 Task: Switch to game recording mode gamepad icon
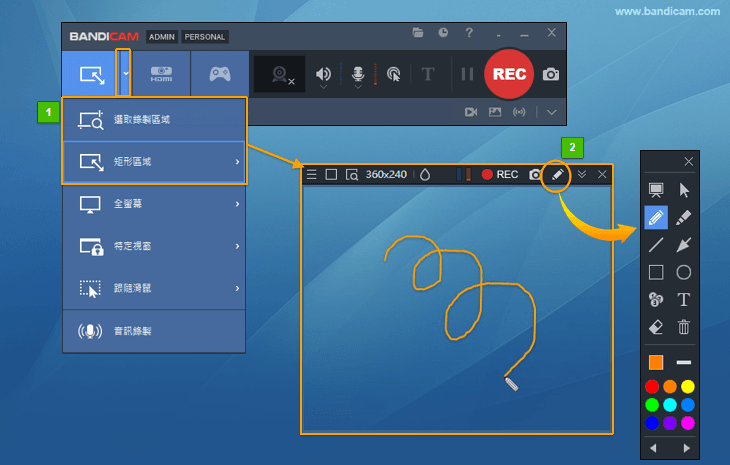[x=219, y=73]
